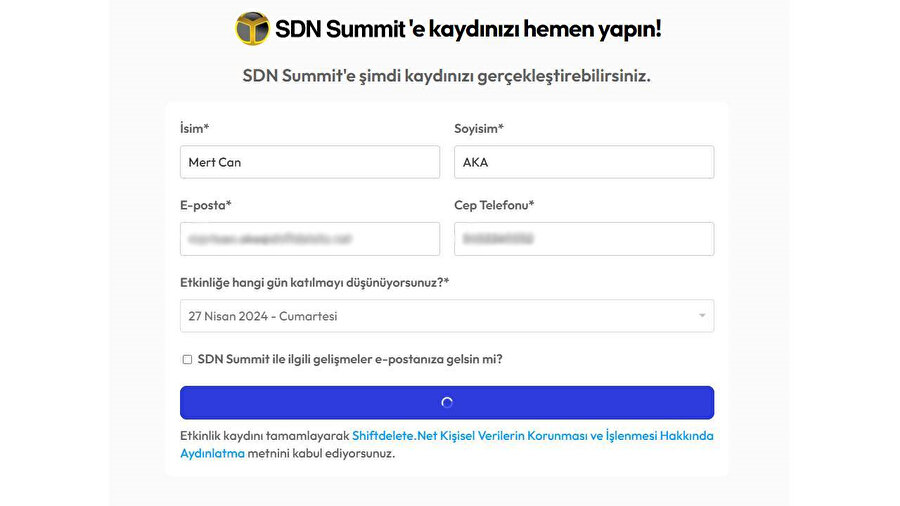Select the blurred E-posta input field
The width and height of the screenshot is (900, 506).
point(310,239)
